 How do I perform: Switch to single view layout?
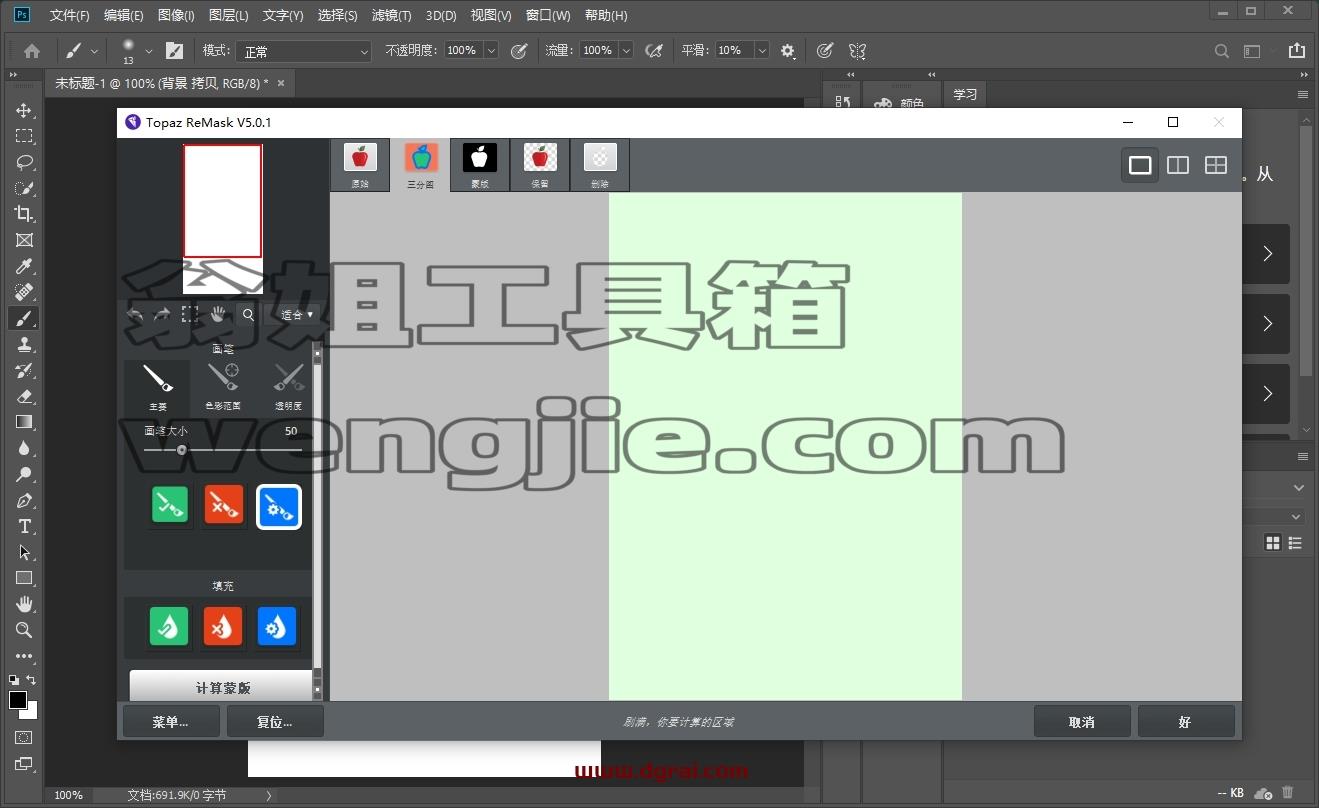point(1140,165)
